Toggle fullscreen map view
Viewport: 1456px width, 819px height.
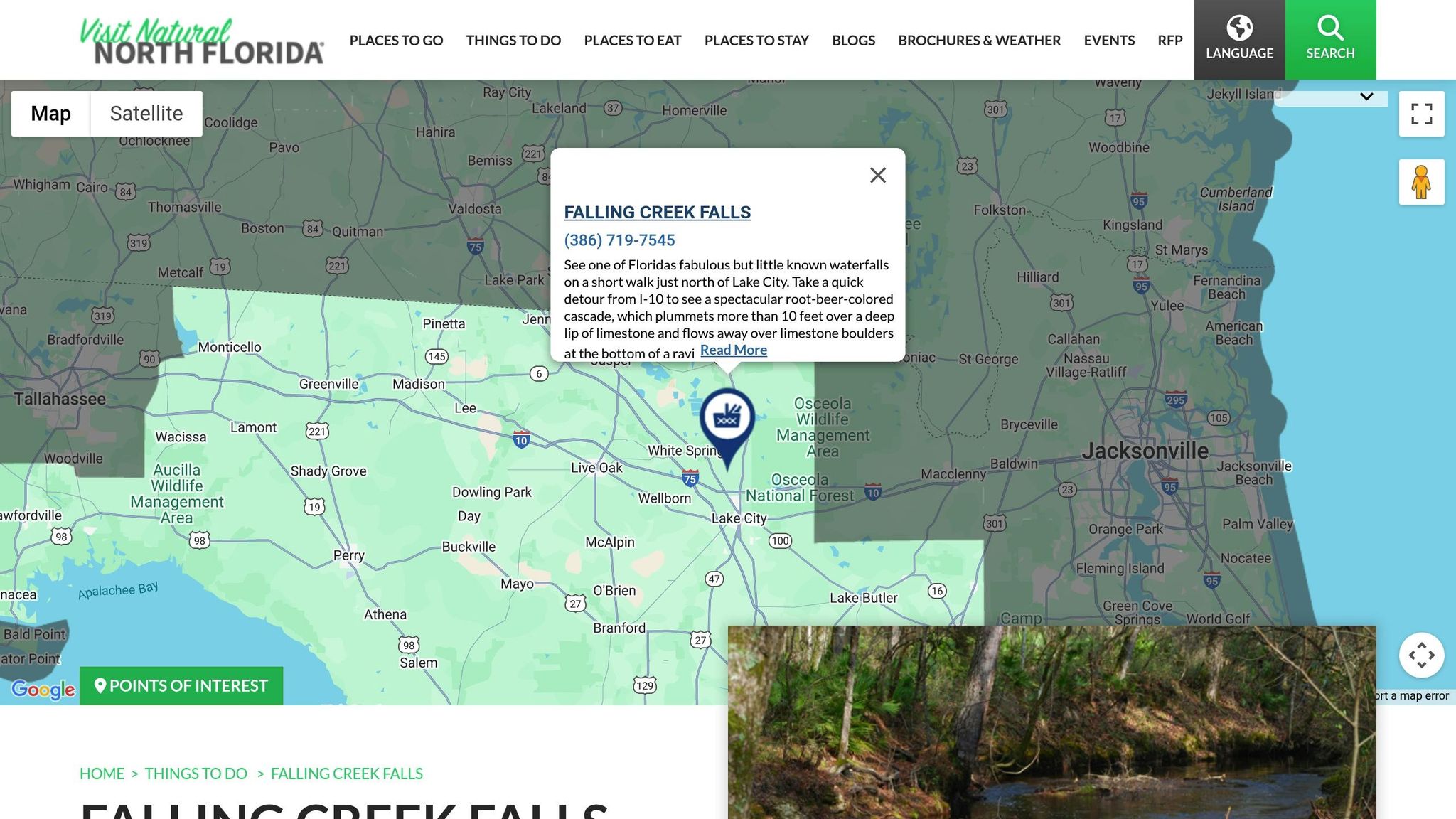click(1421, 114)
